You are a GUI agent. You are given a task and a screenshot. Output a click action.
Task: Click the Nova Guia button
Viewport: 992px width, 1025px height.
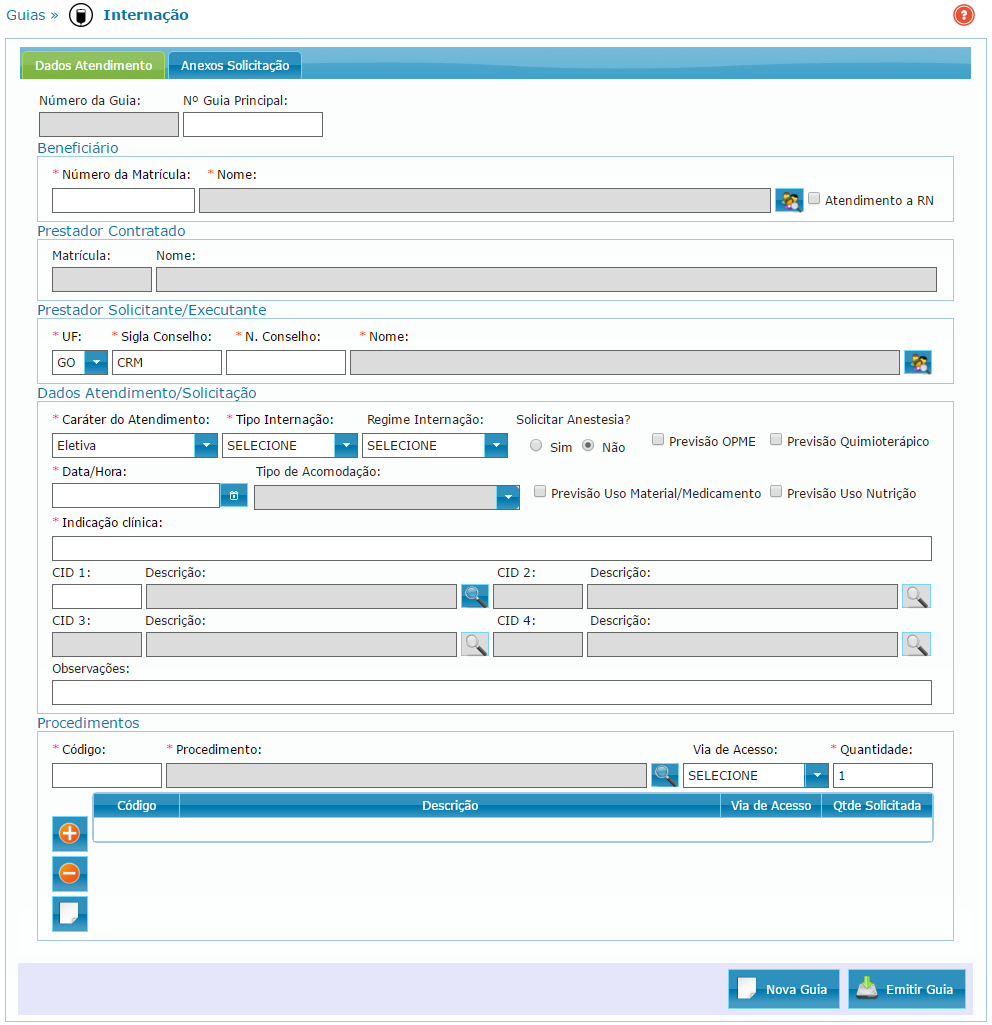pyautogui.click(x=784, y=989)
